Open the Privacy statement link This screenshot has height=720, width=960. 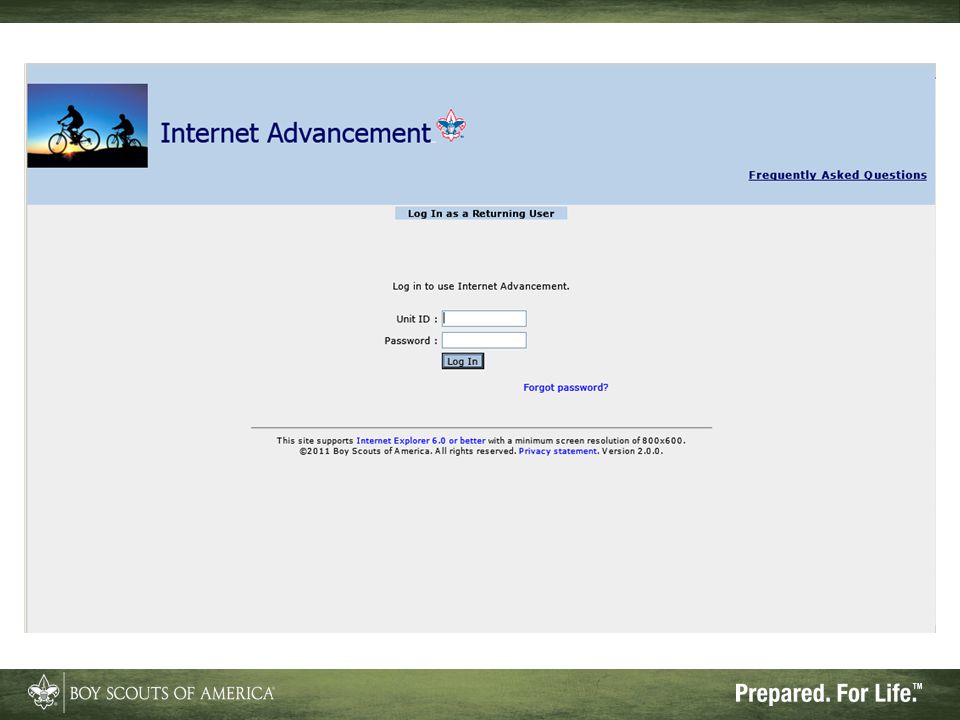tap(558, 451)
